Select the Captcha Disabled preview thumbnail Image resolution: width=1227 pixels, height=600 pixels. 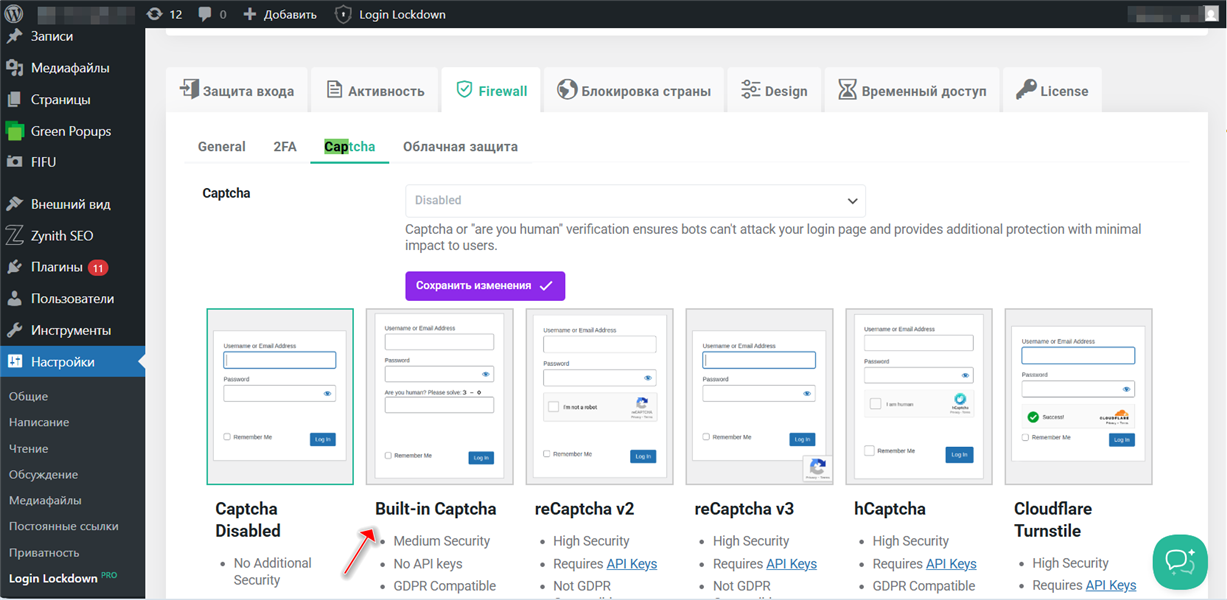(x=279, y=397)
